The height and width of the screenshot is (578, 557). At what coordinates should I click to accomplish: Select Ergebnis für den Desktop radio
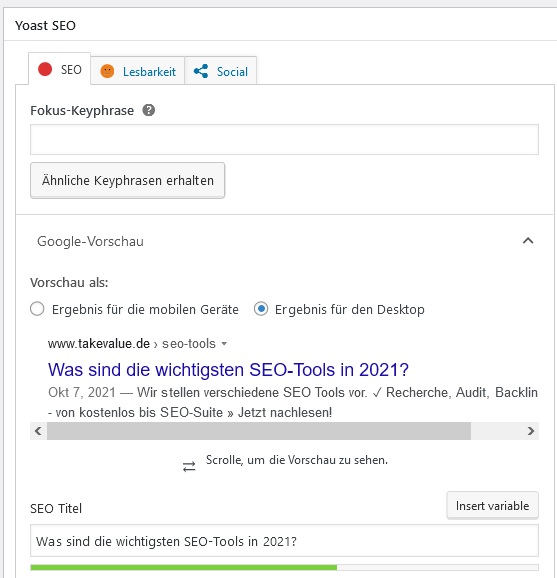261,309
